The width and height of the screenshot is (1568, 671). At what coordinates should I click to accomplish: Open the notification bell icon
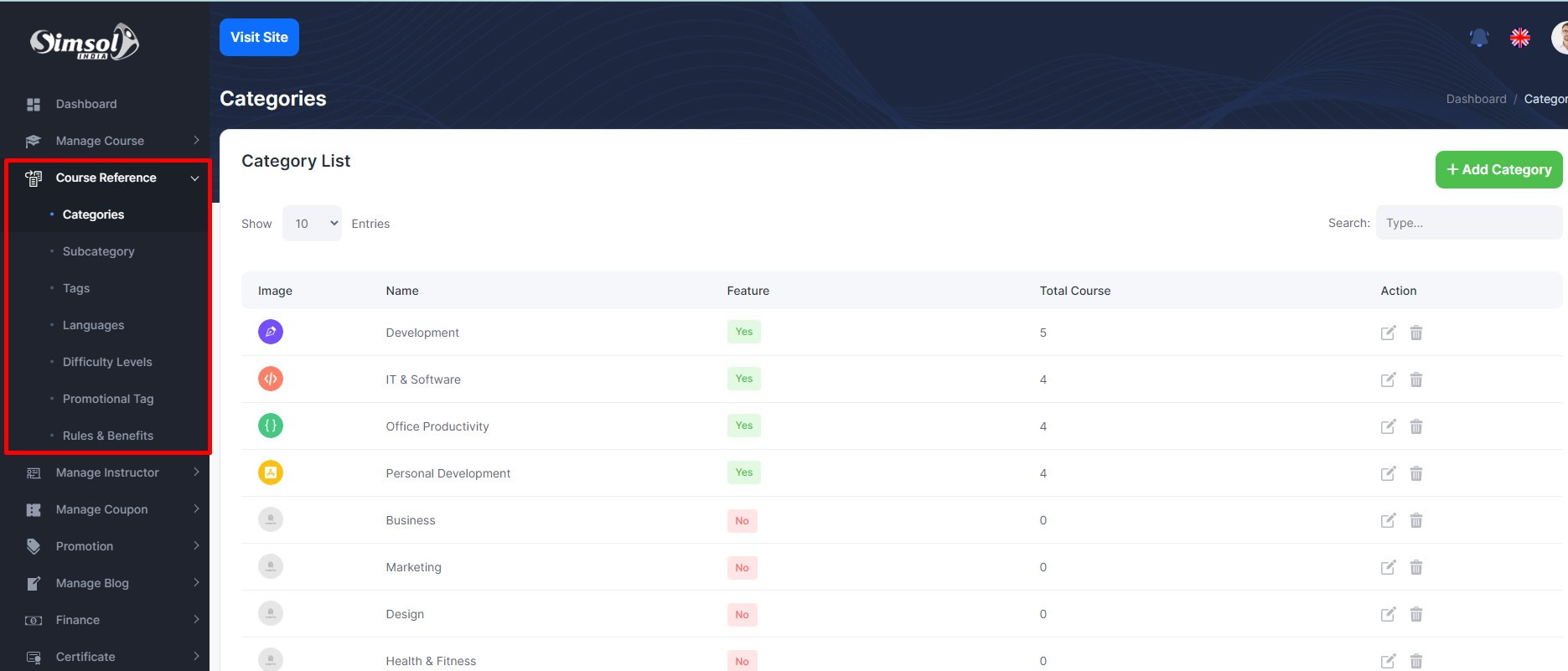tap(1479, 38)
